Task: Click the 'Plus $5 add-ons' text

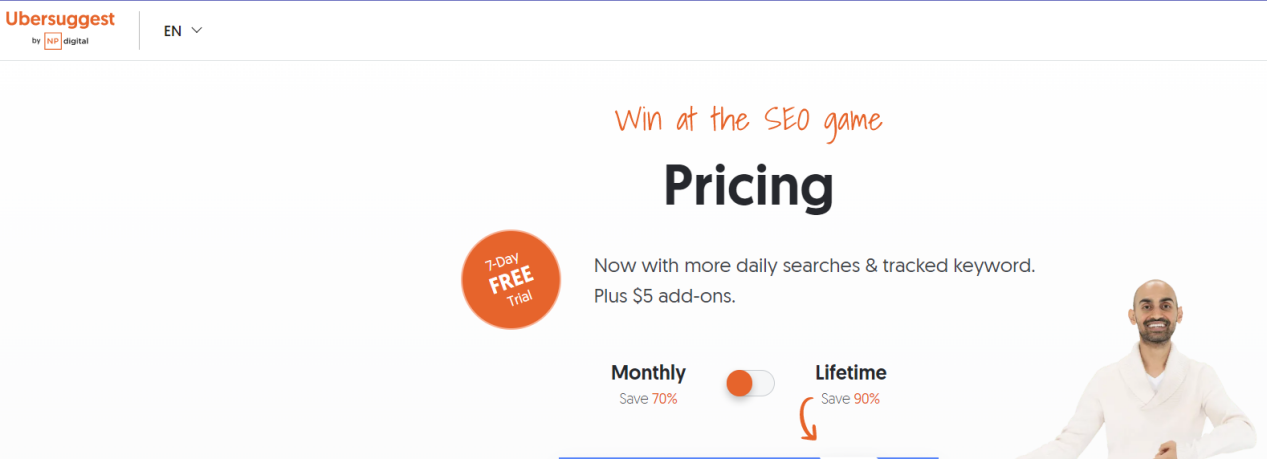Action: point(664,297)
